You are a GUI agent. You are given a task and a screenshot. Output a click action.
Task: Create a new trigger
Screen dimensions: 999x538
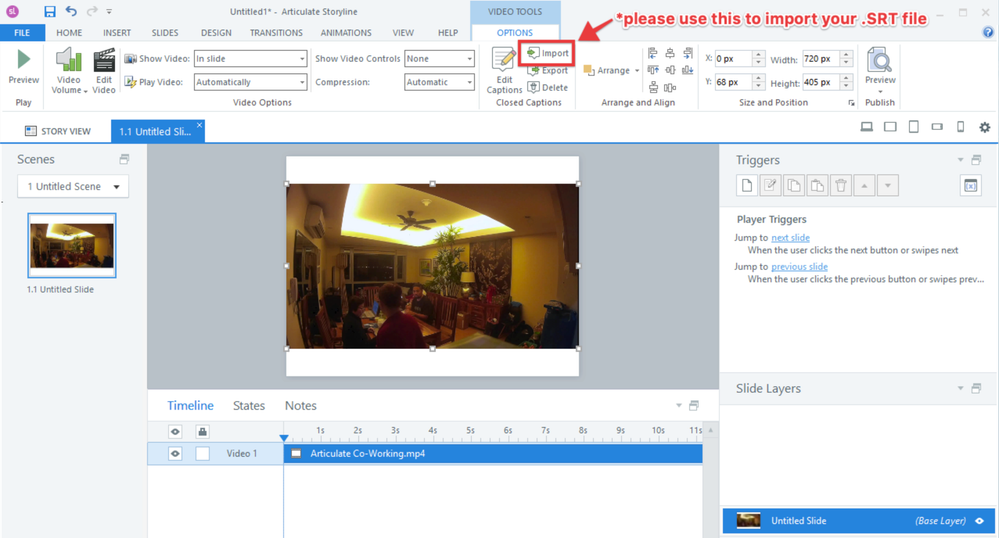pos(747,185)
